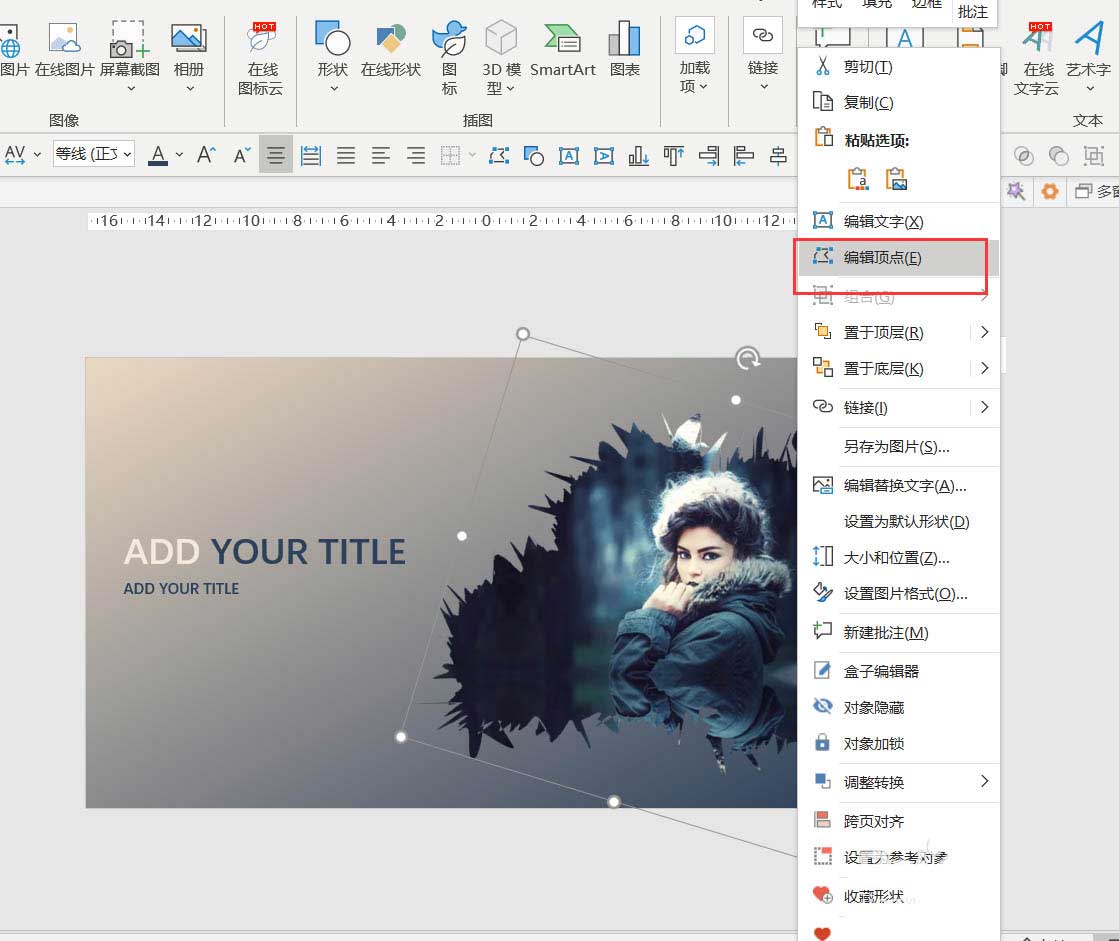Viewport: 1119px width, 941px height.
Task: Click the rotation handle above the picture
Action: pyautogui.click(x=747, y=358)
